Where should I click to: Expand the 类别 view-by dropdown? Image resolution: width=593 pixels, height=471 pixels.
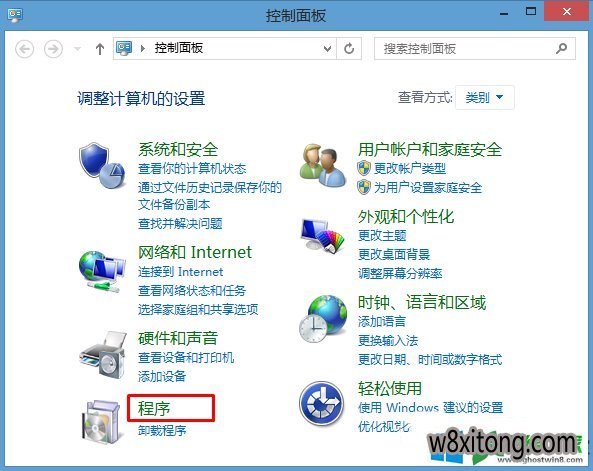point(484,98)
